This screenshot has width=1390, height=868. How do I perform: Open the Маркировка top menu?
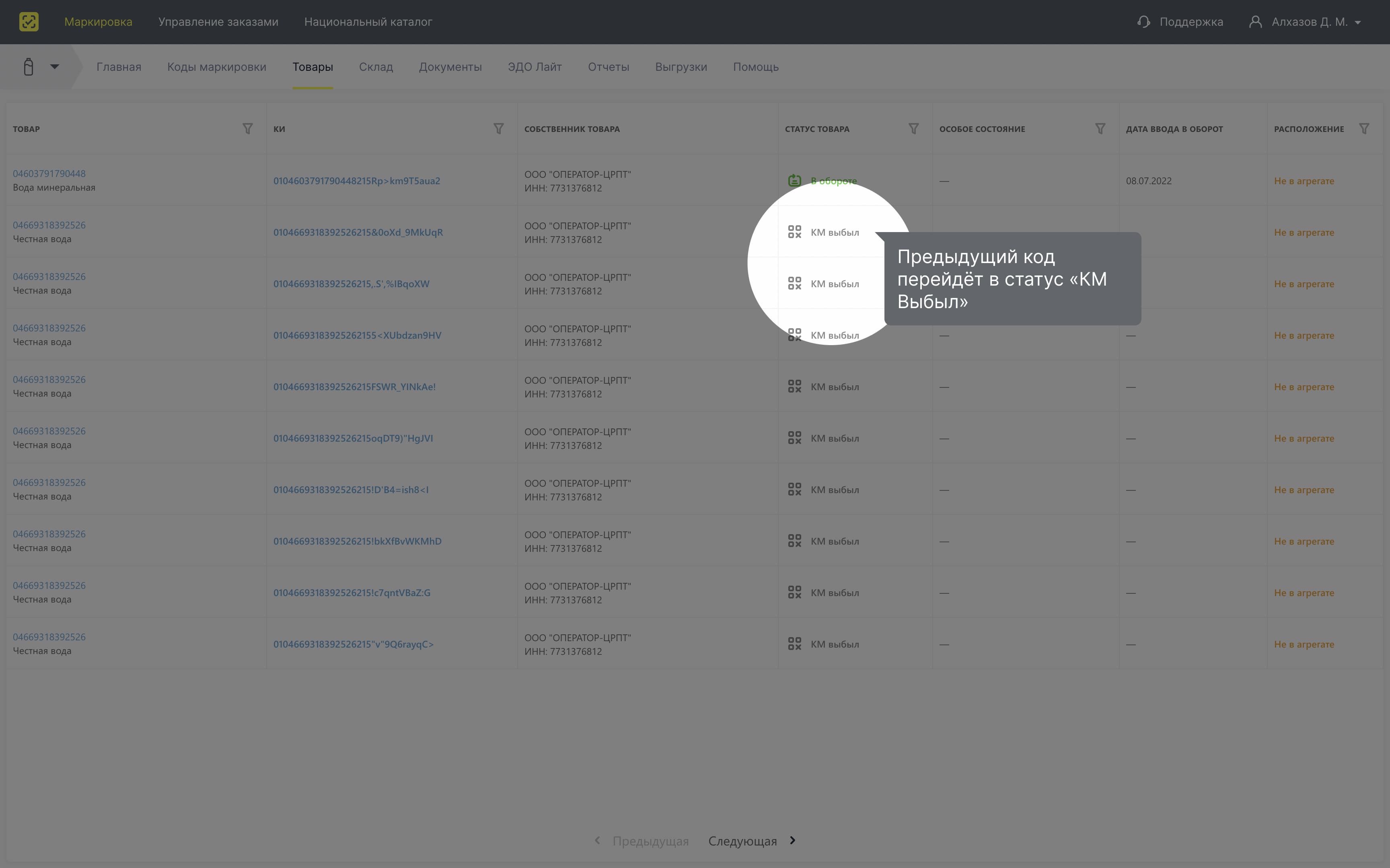(98, 22)
